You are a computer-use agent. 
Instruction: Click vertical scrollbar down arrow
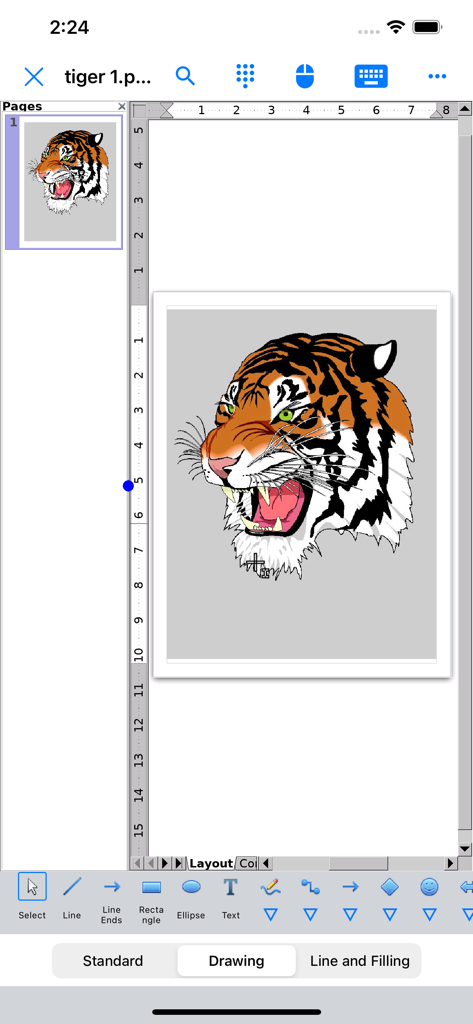tap(465, 848)
